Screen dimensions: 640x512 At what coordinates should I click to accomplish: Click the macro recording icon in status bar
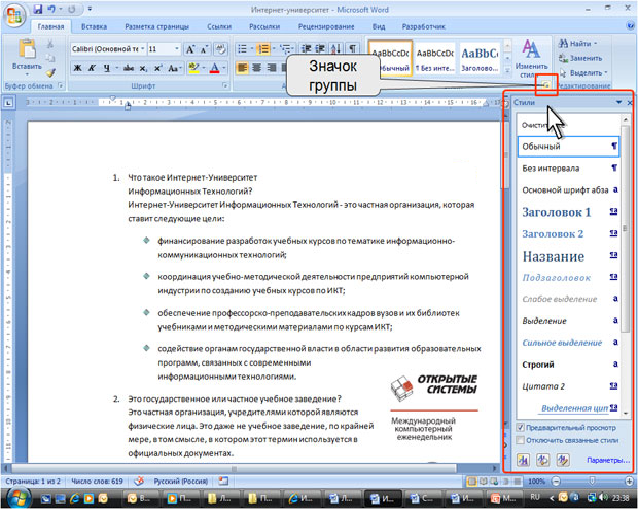223,481
